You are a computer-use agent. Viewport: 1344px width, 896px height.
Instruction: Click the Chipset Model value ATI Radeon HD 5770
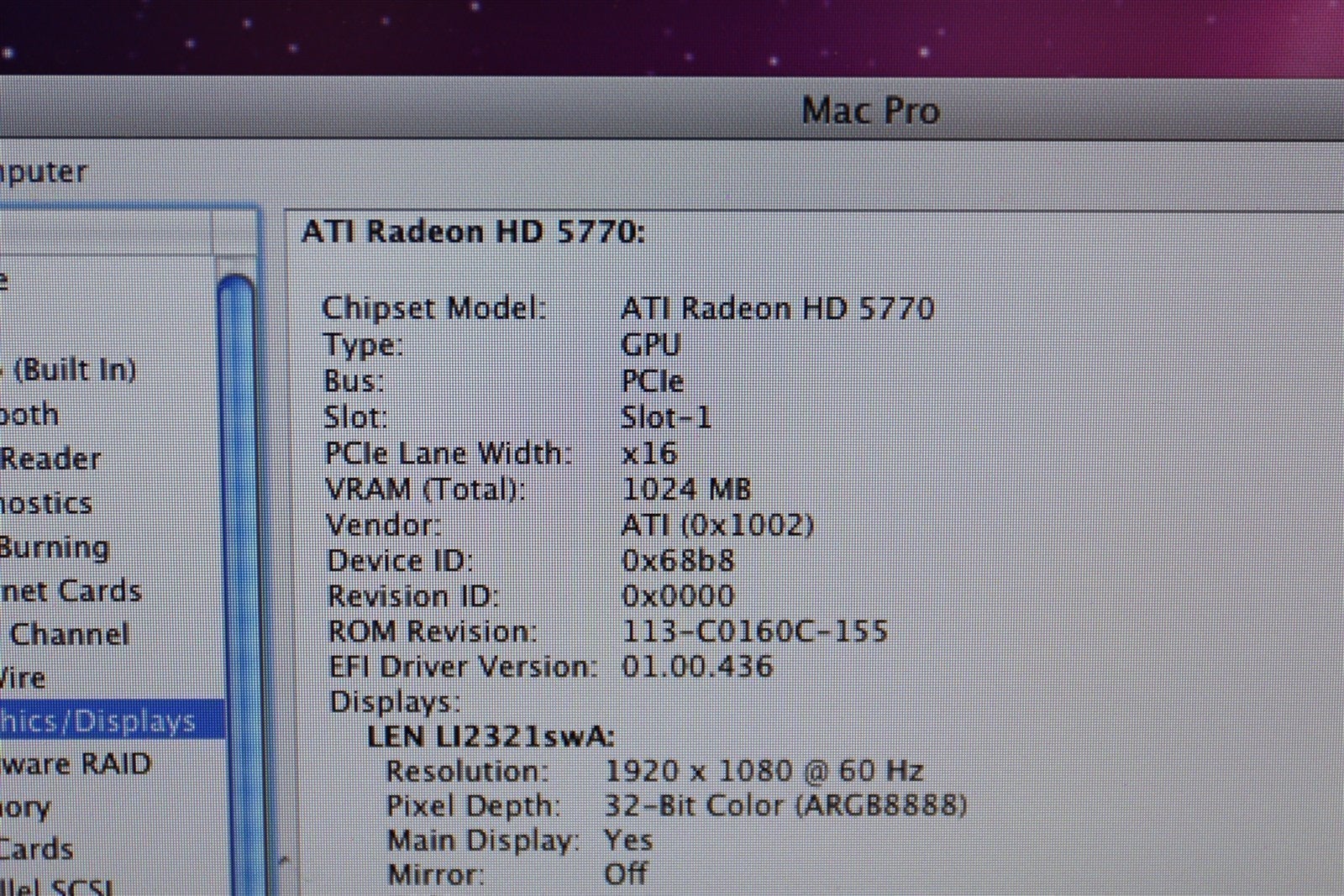(778, 308)
